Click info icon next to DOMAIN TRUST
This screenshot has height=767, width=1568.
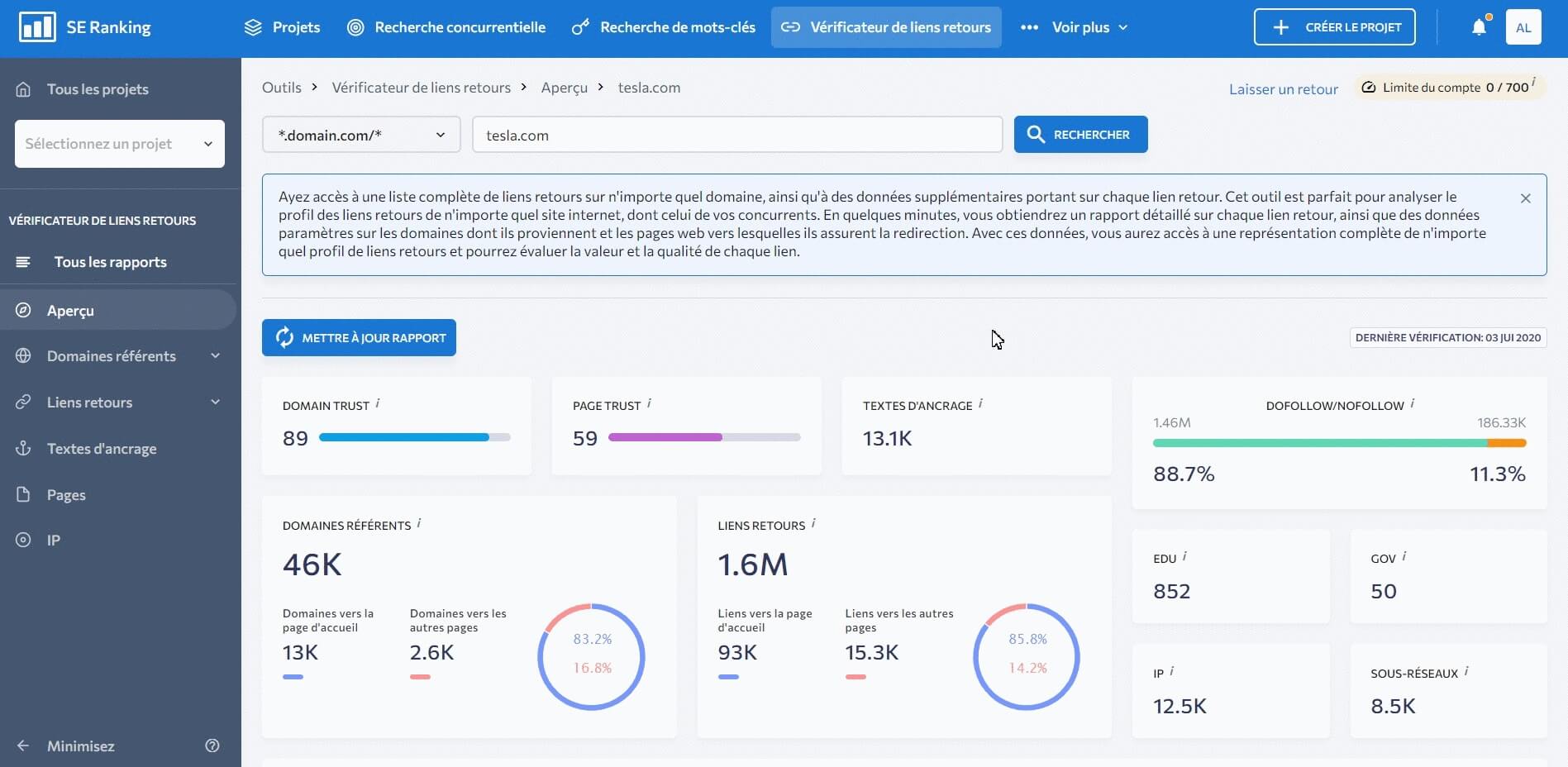click(378, 403)
